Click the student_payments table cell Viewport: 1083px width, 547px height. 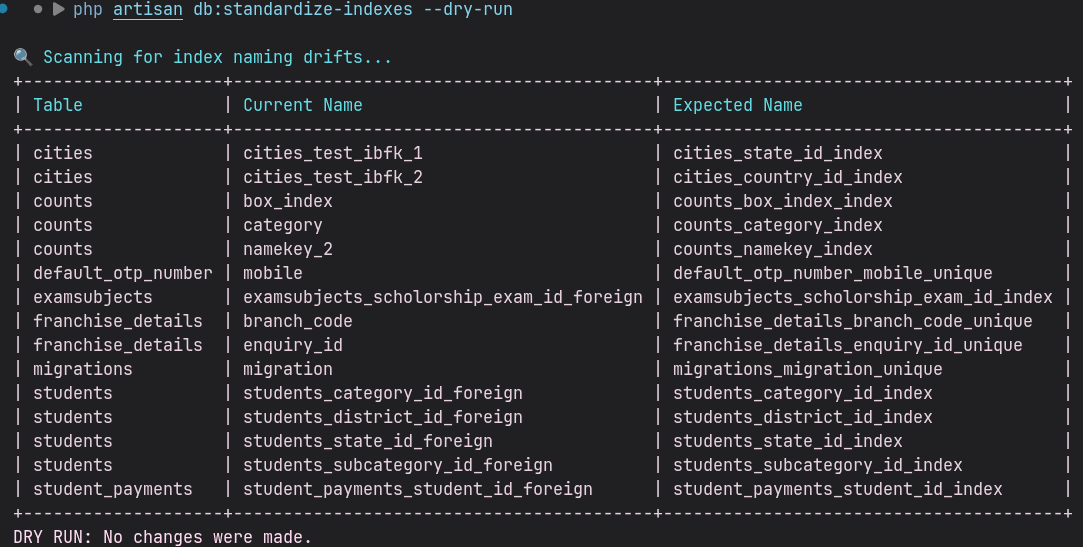113,490
